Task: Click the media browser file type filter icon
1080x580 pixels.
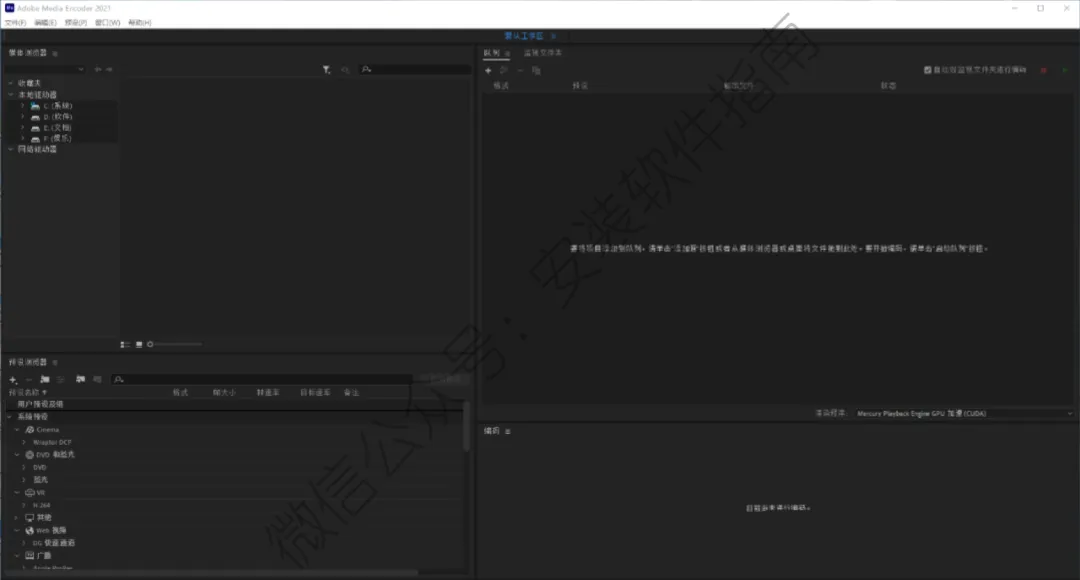Action: click(326, 70)
